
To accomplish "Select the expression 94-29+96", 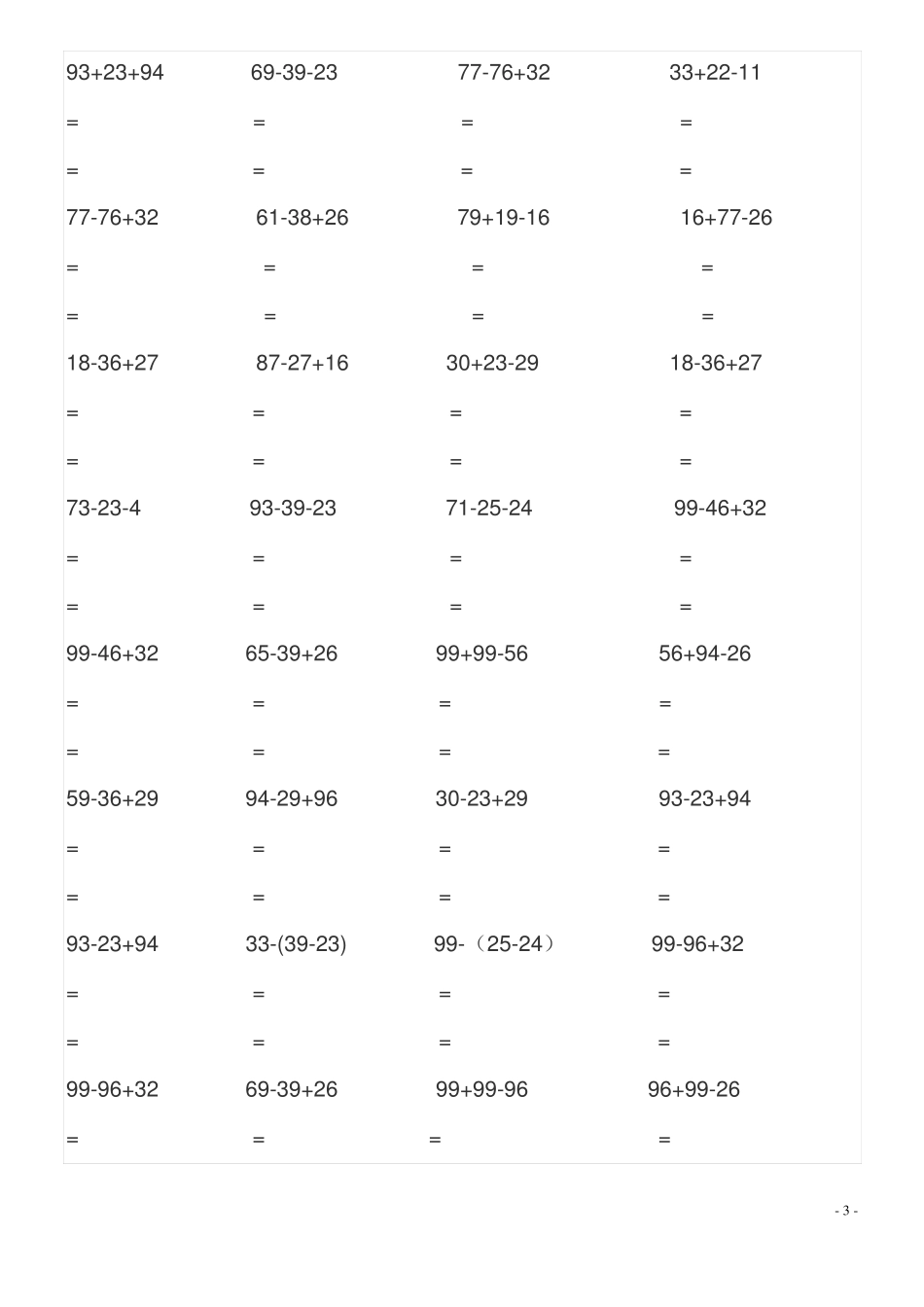I will [291, 799].
